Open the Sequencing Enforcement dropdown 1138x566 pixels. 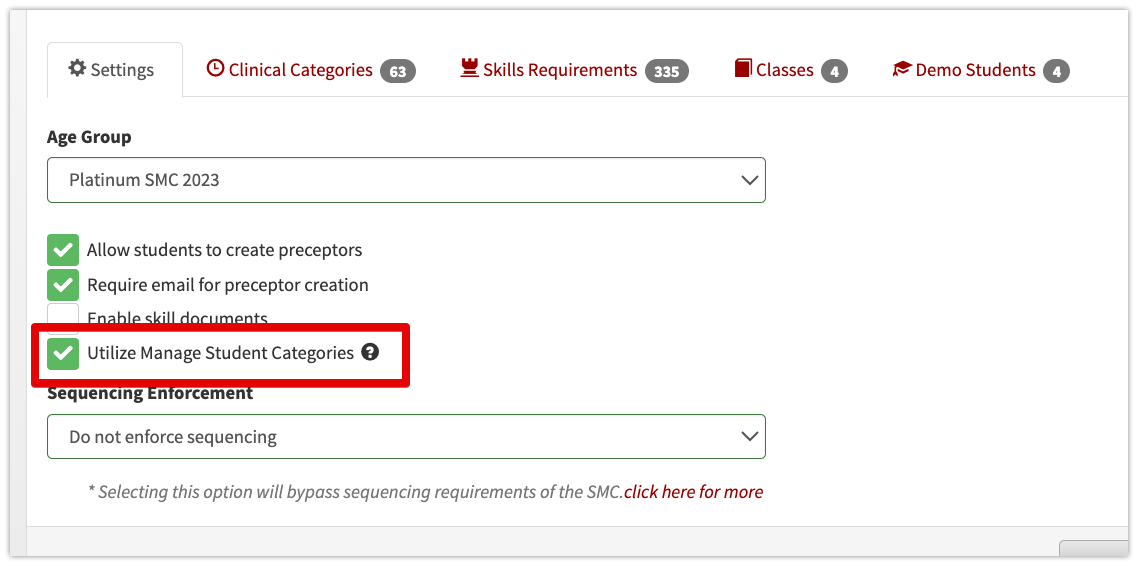[x=406, y=437]
